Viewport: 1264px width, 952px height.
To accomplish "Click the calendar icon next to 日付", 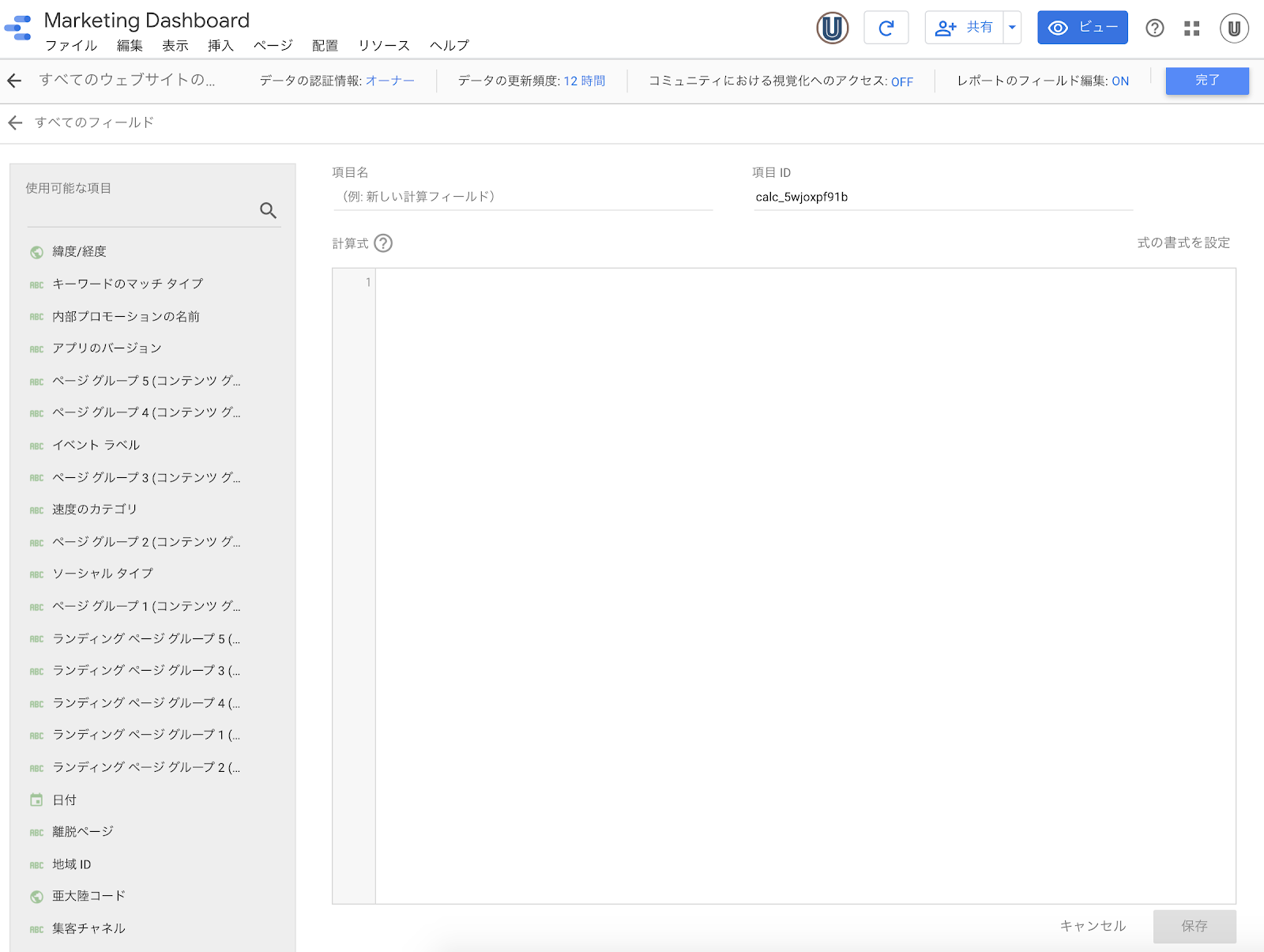I will click(36, 800).
